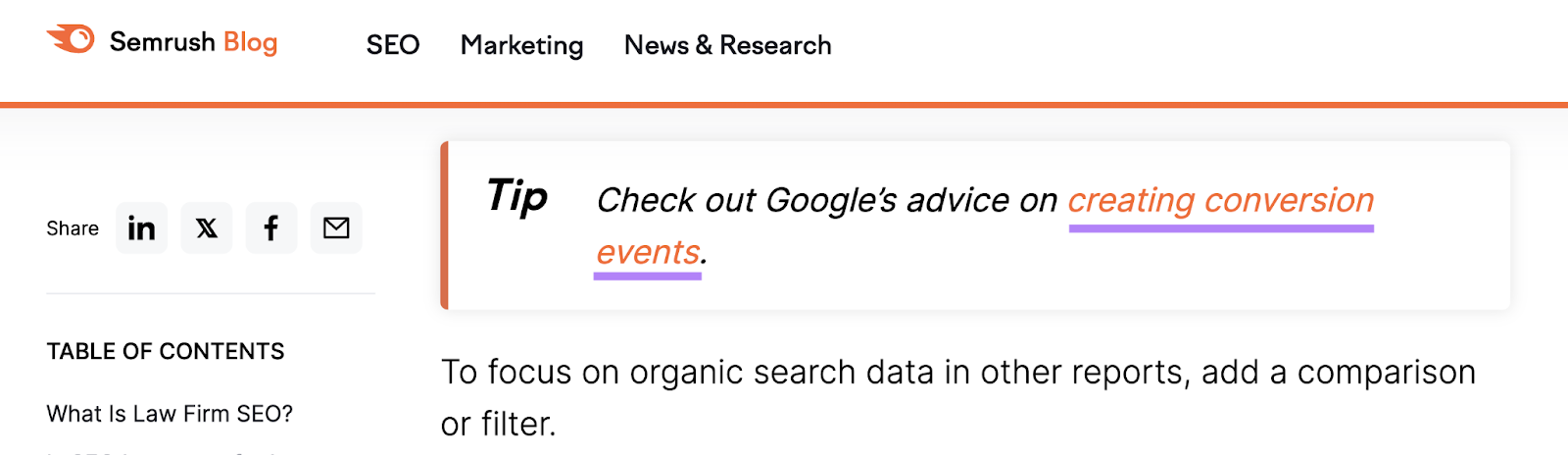The width and height of the screenshot is (1568, 455).
Task: Click the orange left border of Tip box
Action: click(x=445, y=226)
